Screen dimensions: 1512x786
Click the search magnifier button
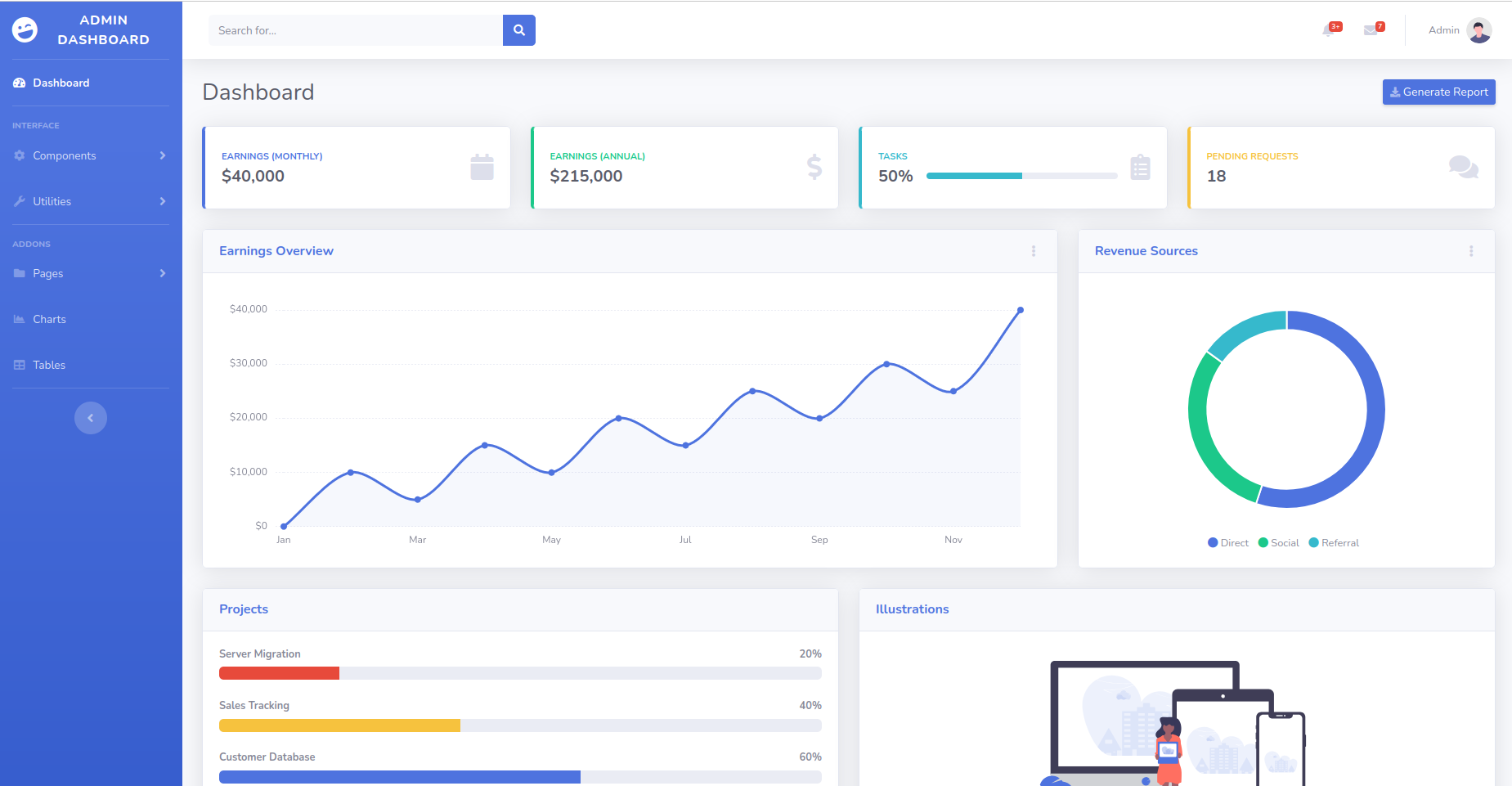(518, 30)
